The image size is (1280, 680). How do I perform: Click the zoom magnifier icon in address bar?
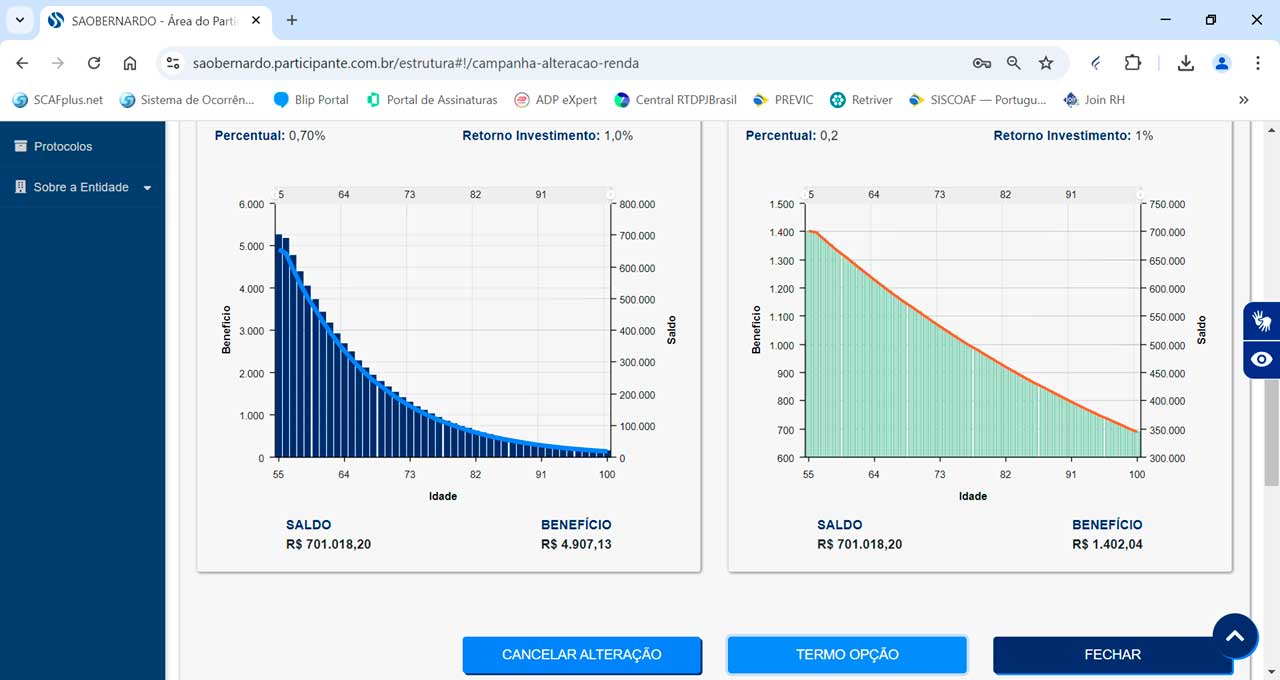coord(1014,63)
